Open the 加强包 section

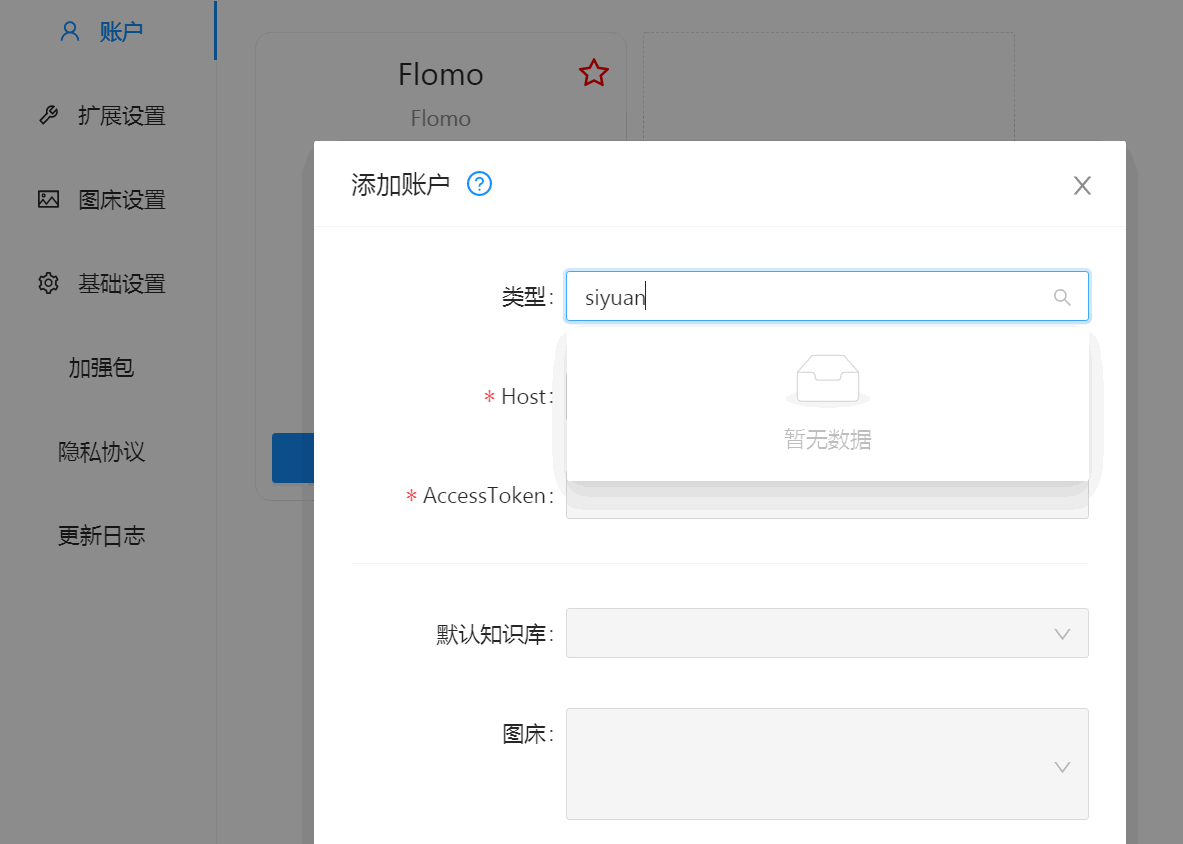(x=103, y=368)
